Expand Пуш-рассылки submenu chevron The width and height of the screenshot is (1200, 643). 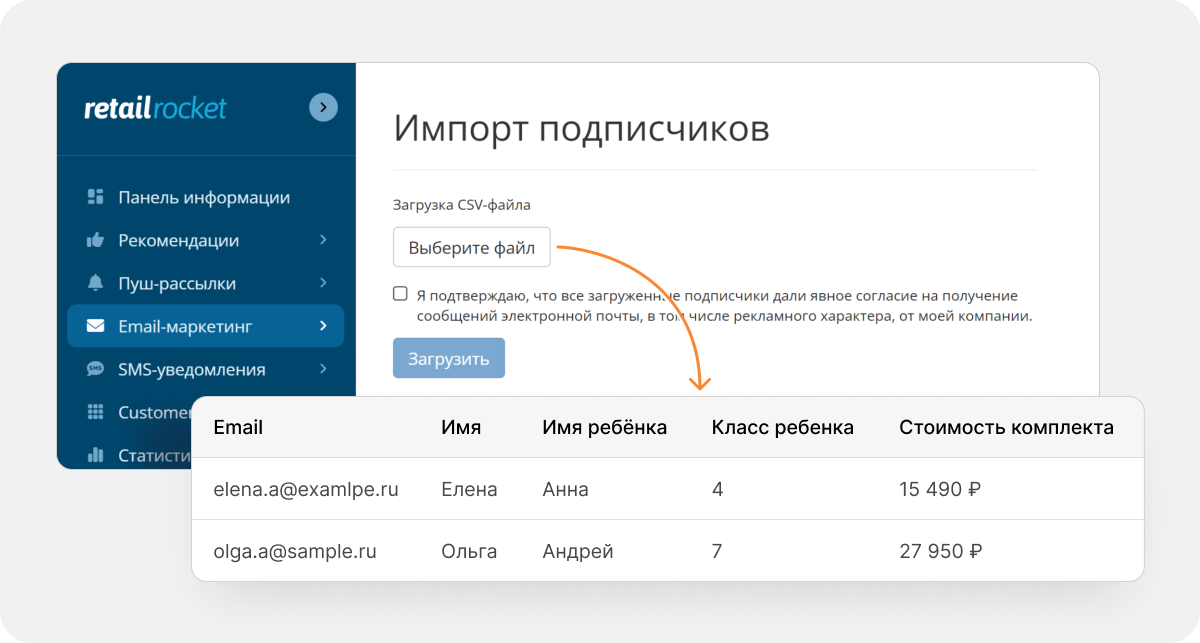(x=323, y=283)
